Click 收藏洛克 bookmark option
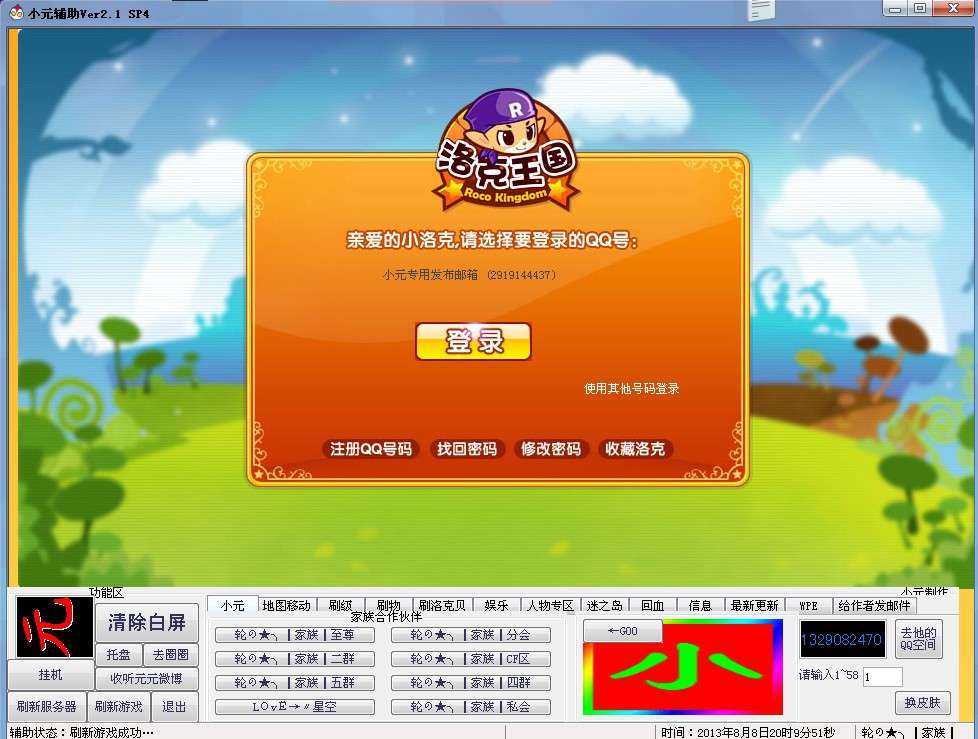 [635, 449]
